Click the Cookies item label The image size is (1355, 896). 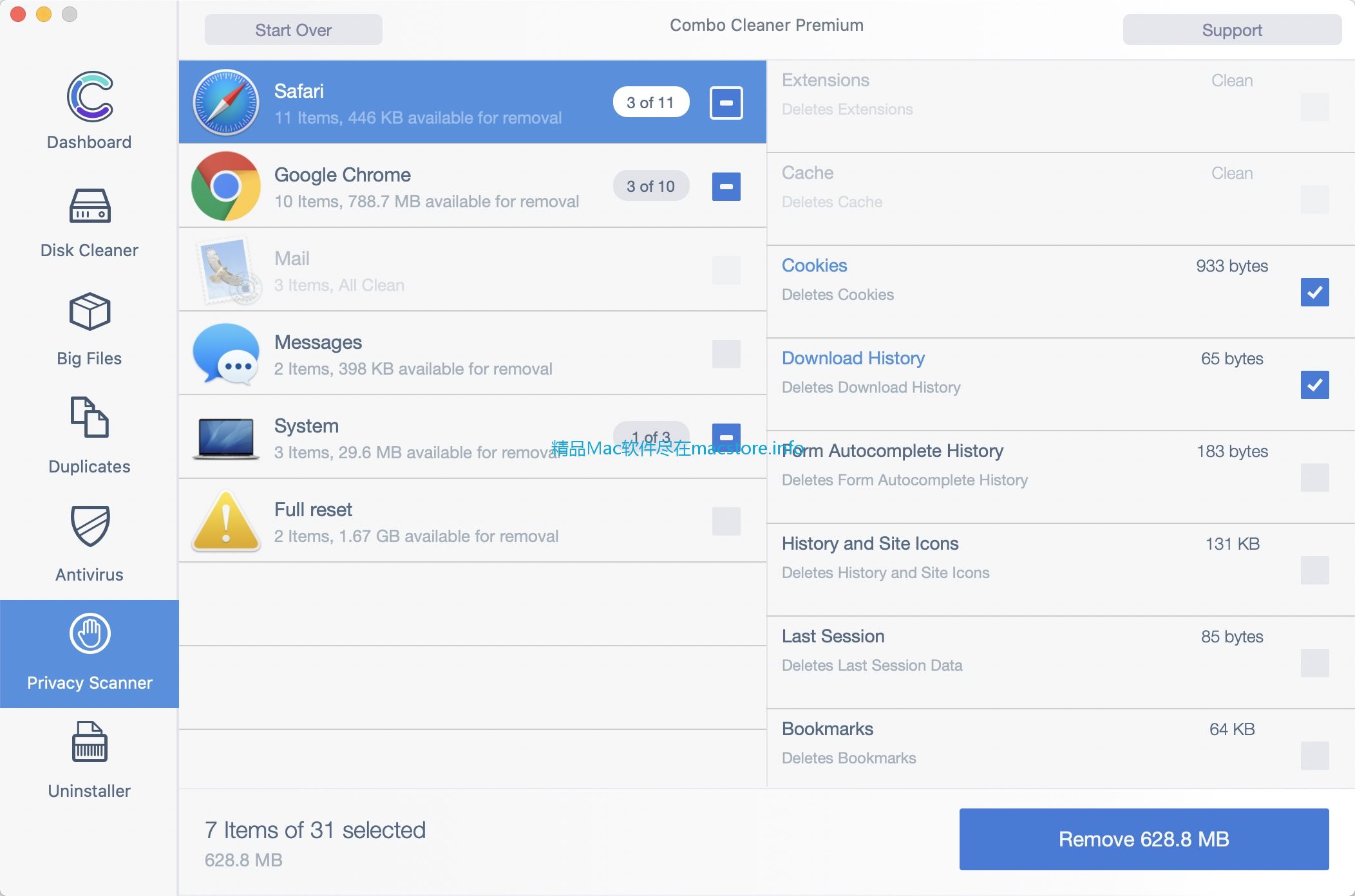[x=814, y=265]
